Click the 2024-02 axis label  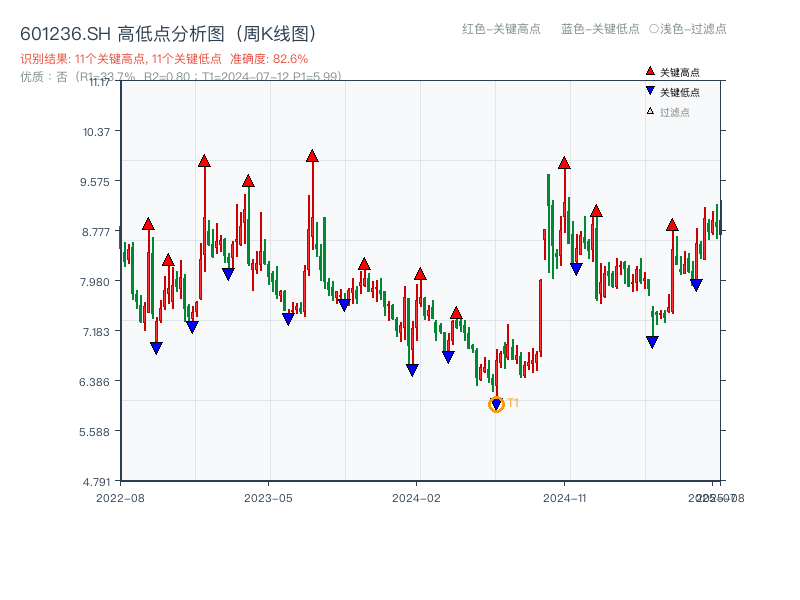(x=418, y=495)
